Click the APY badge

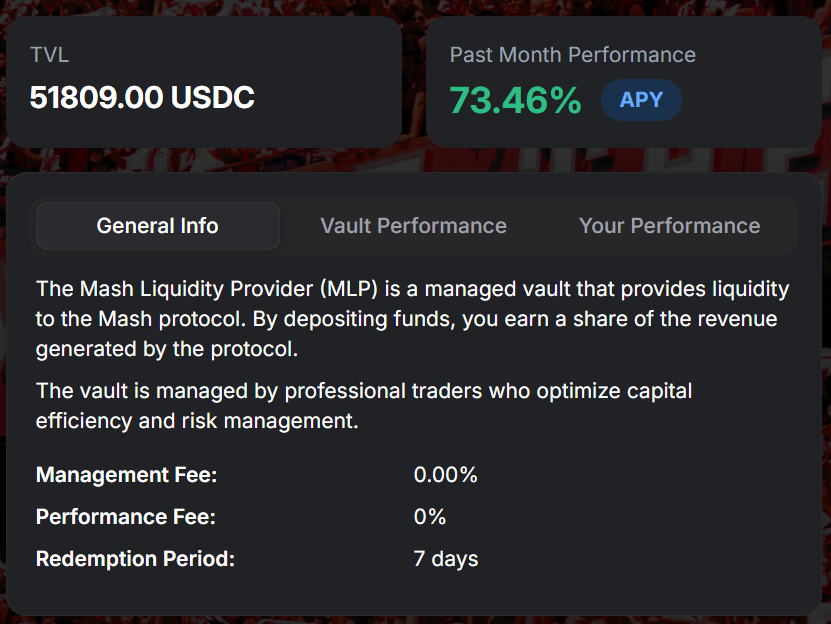click(641, 100)
